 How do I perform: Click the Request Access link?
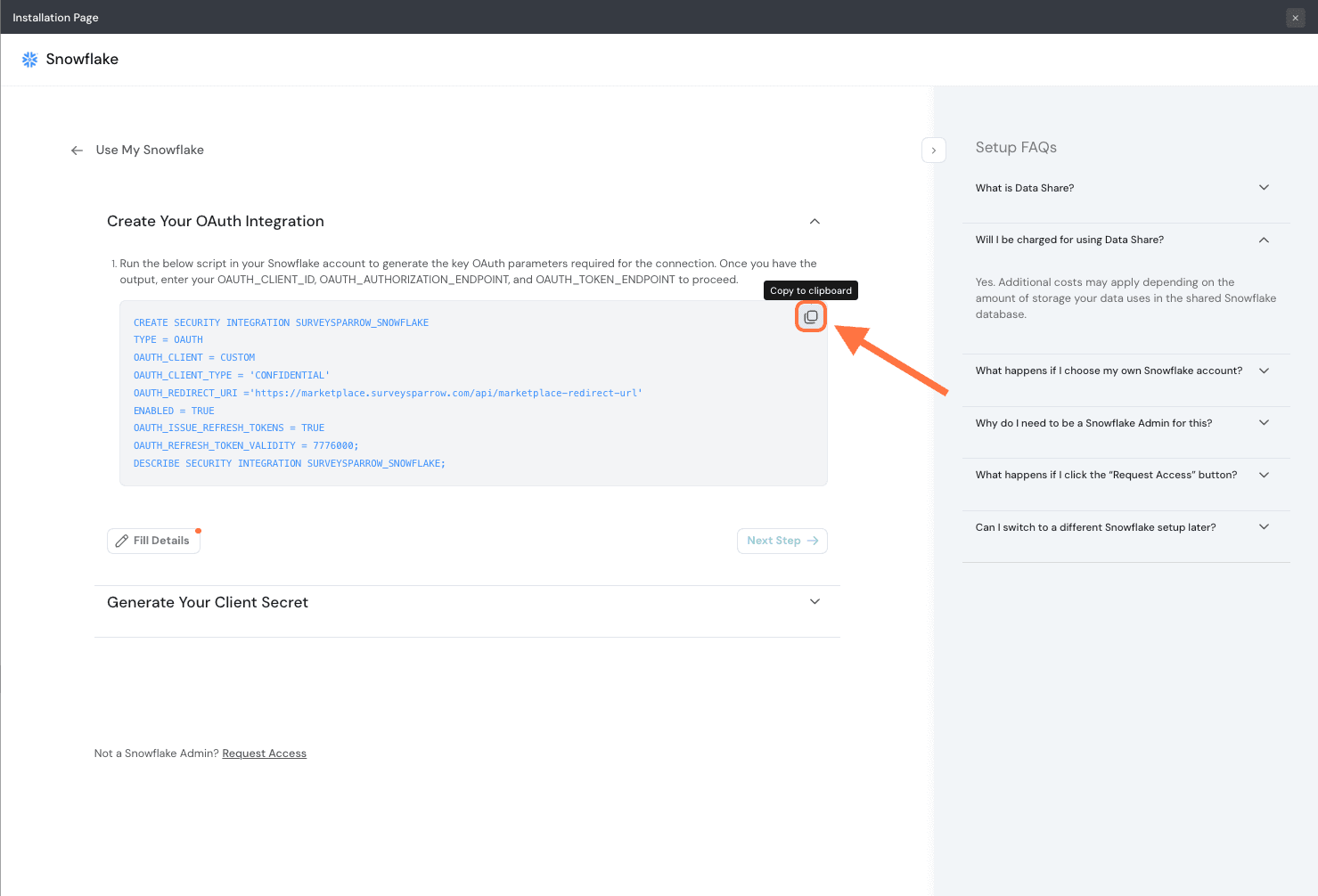pos(264,753)
